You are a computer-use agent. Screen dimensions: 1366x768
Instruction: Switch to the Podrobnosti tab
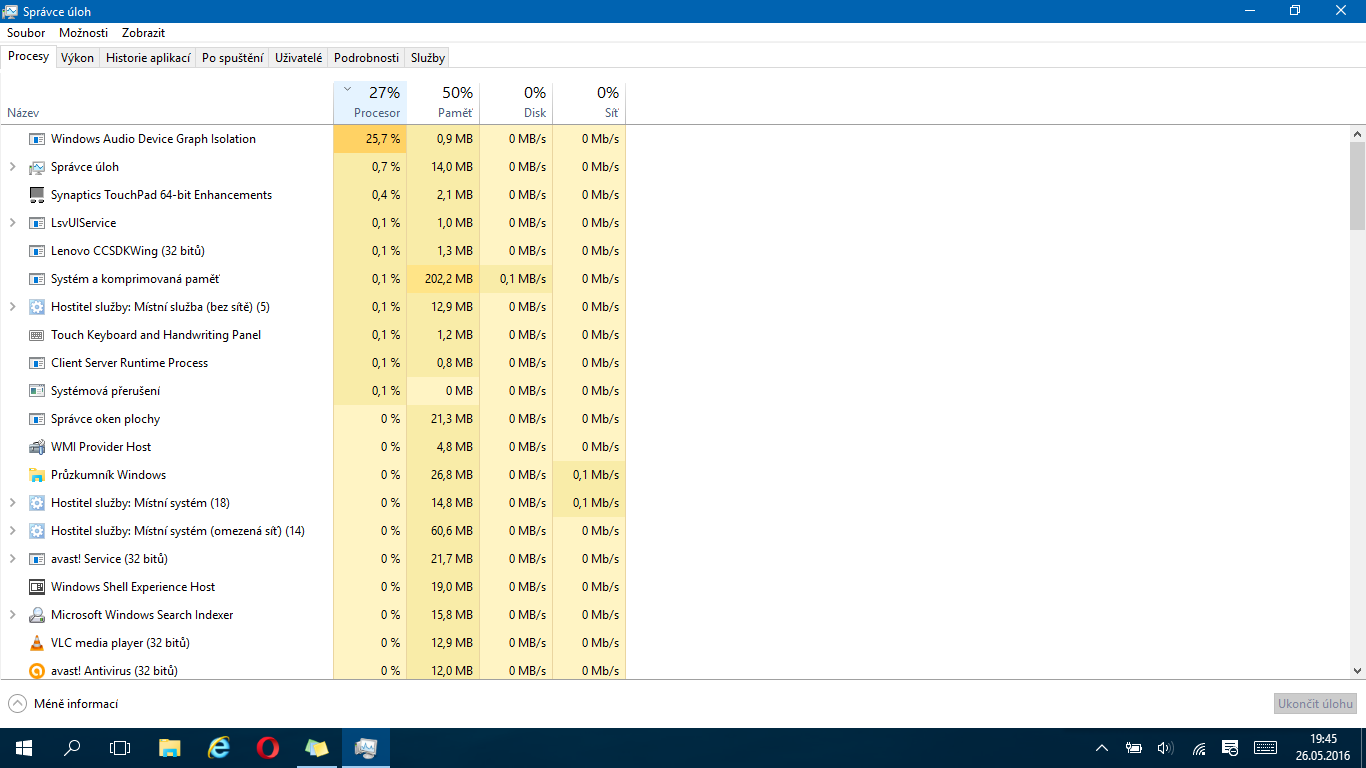[366, 58]
